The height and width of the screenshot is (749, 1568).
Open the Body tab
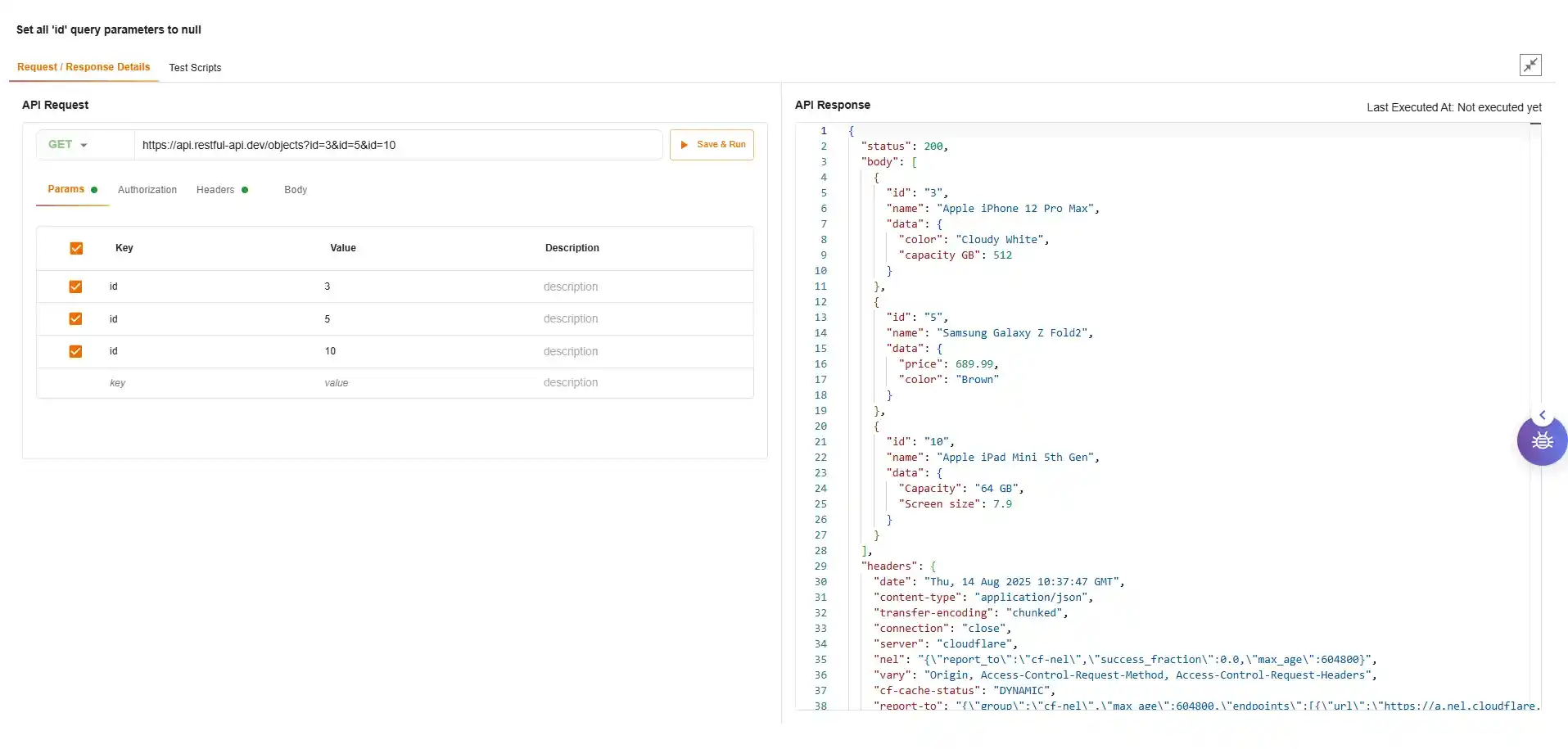point(296,190)
